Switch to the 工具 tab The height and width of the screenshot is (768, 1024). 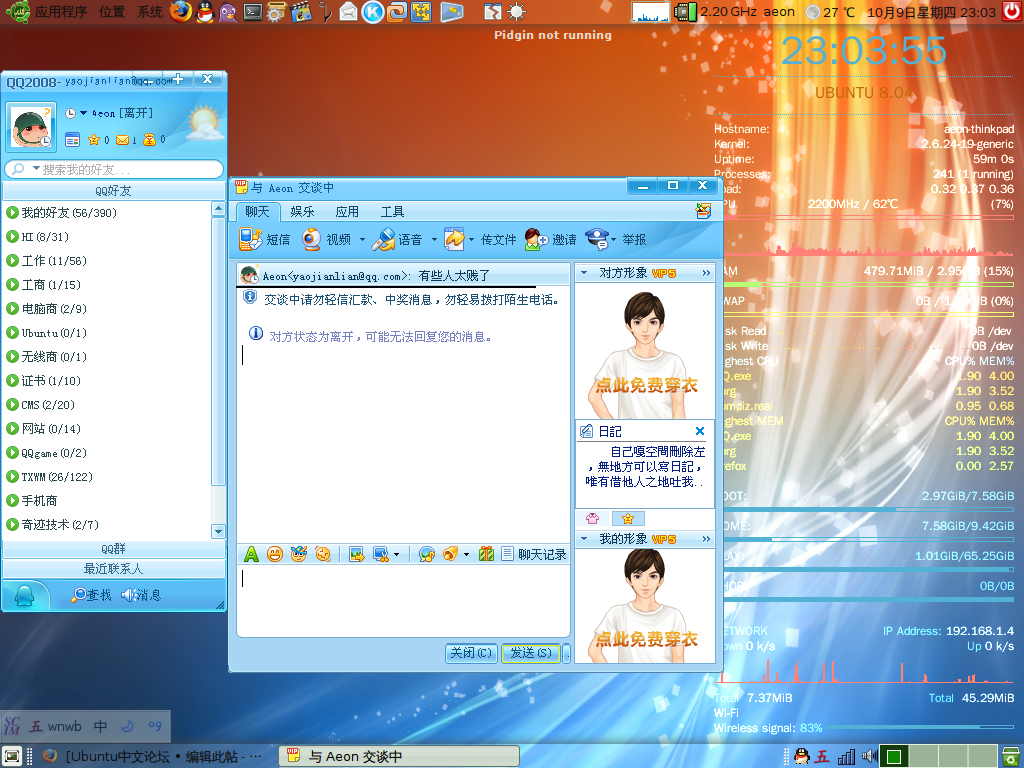point(392,212)
